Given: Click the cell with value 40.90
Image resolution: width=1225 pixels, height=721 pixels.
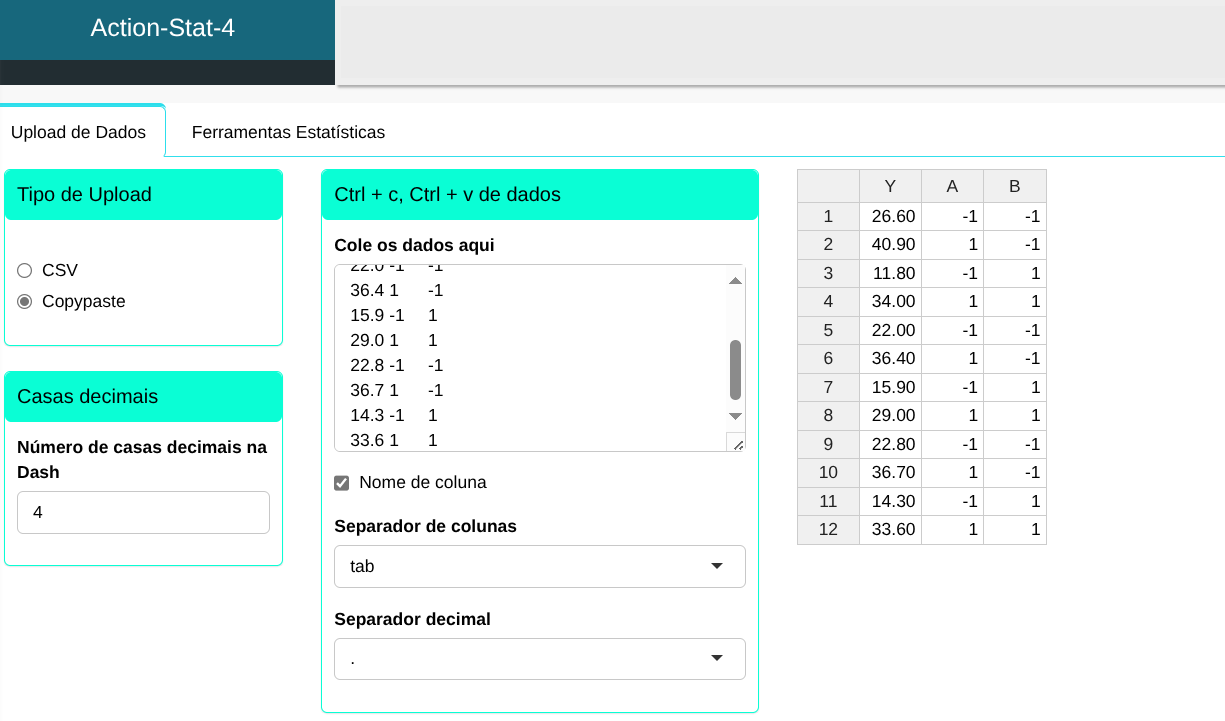Looking at the screenshot, I should point(890,244).
